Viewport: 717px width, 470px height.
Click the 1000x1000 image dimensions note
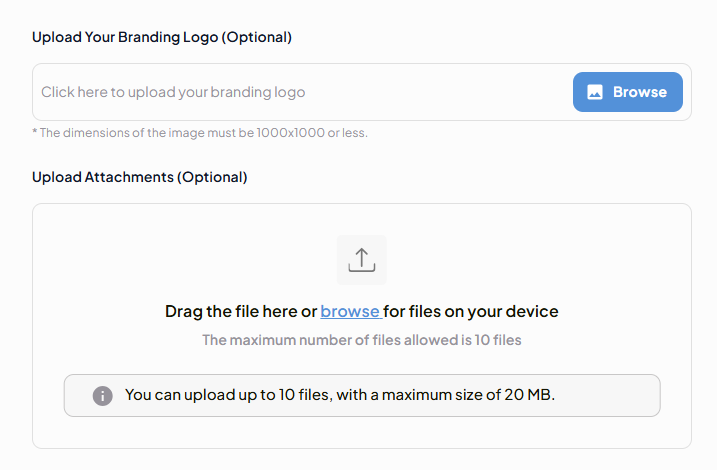tap(200, 132)
